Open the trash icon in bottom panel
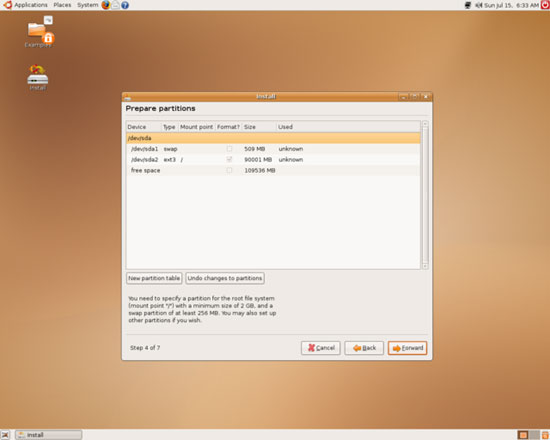This screenshot has height=440, width=550. coord(545,435)
